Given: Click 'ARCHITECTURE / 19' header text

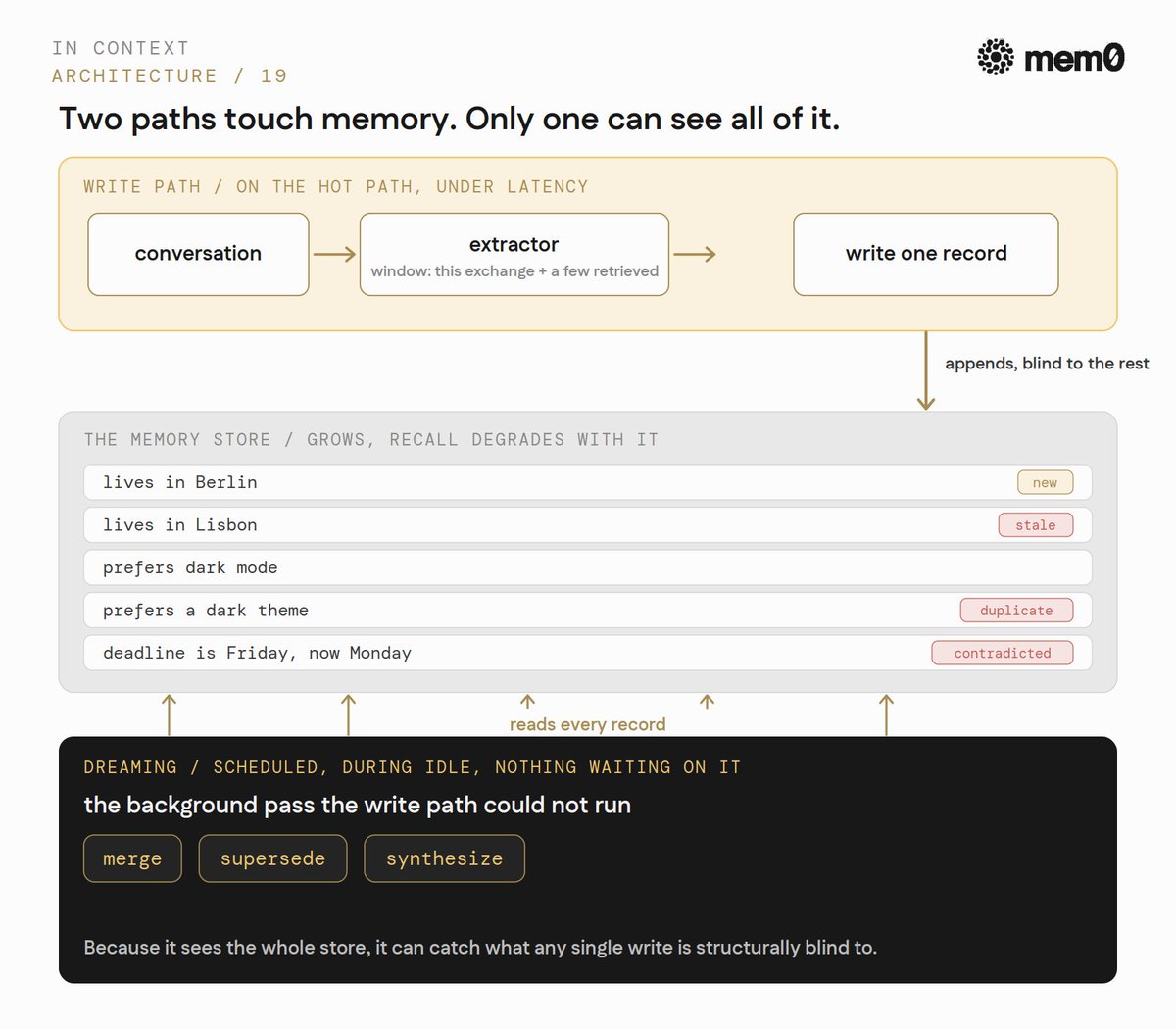Looking at the screenshot, I should [x=170, y=75].
